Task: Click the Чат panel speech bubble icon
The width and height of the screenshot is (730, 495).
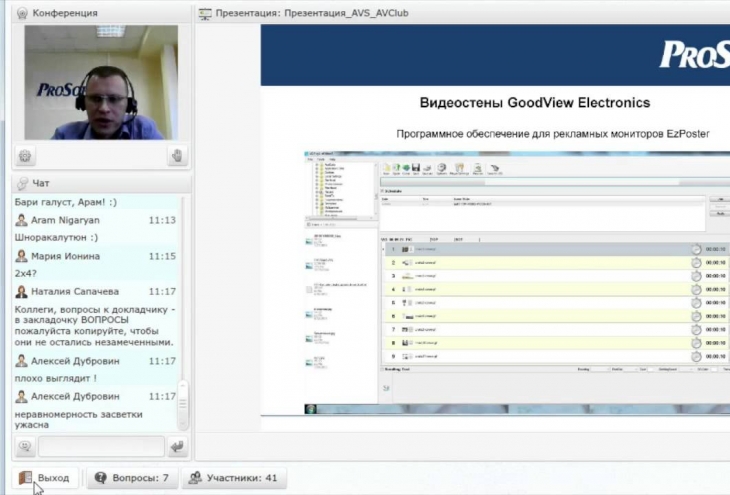Action: 22,183
